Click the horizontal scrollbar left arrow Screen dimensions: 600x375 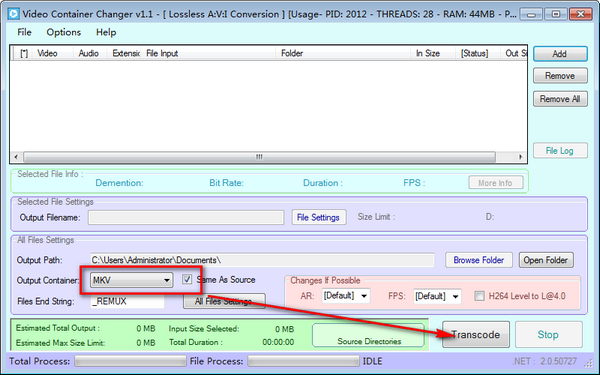[16, 157]
